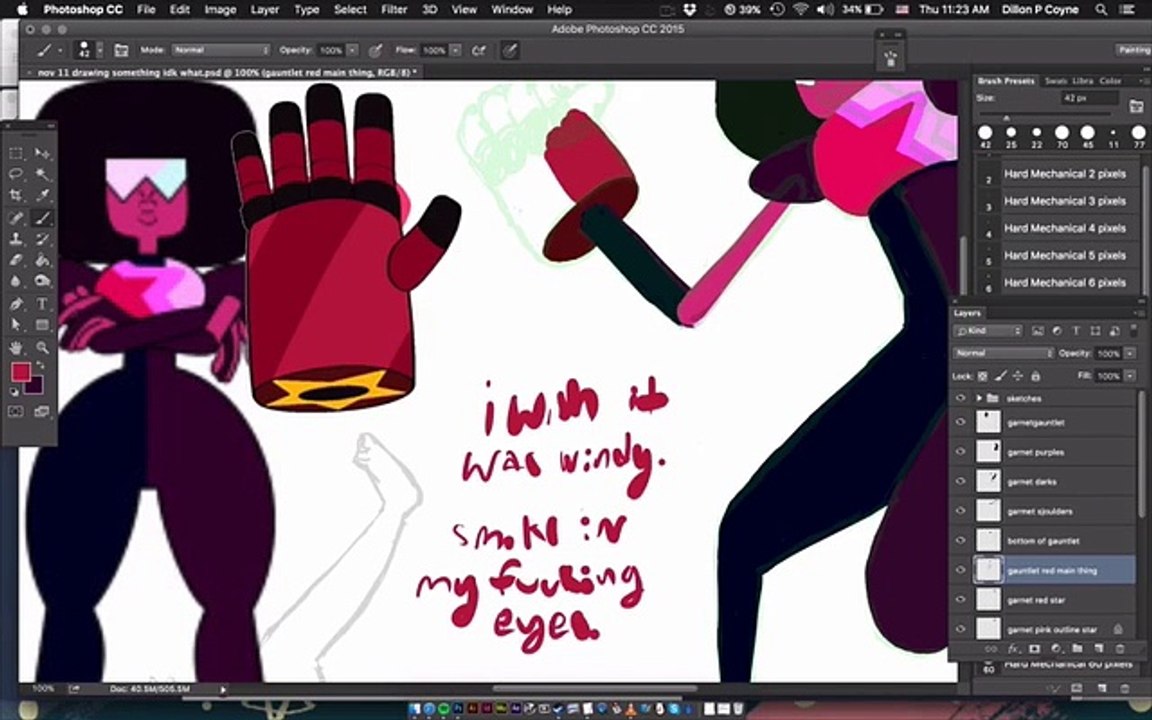Open the Window menu

click(x=511, y=10)
